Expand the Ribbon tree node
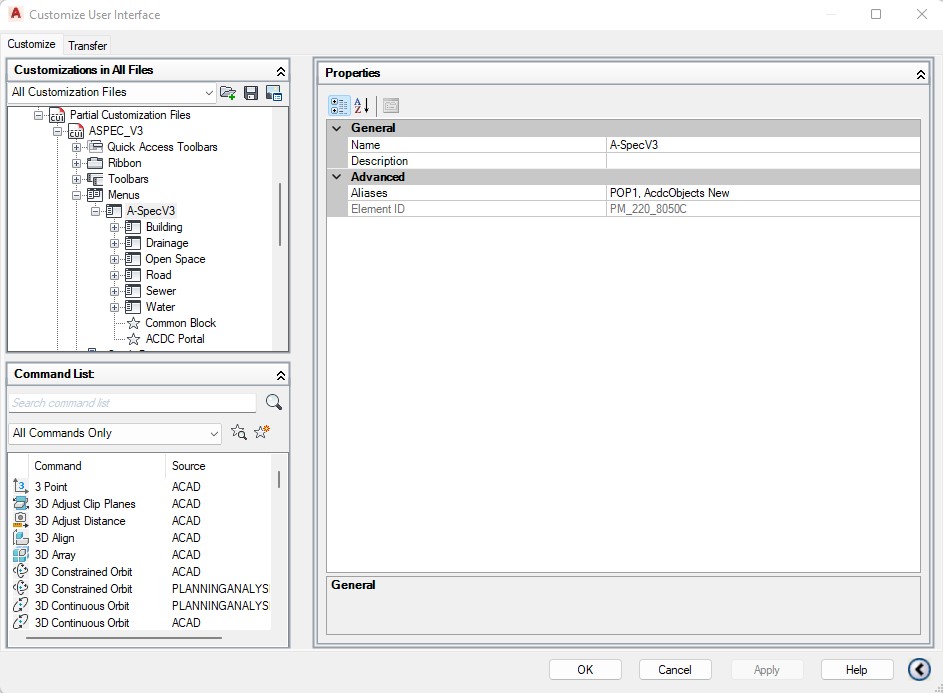This screenshot has height=693, width=943. [76, 163]
